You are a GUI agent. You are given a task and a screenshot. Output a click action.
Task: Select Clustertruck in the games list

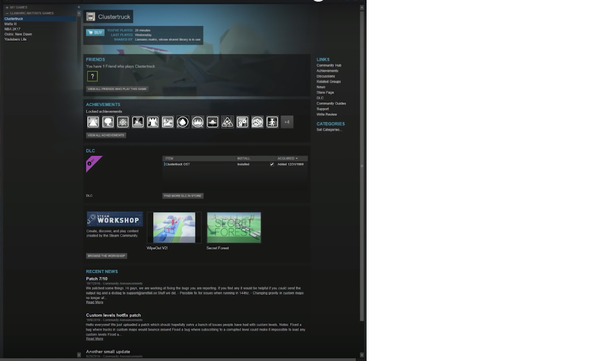(x=40, y=19)
